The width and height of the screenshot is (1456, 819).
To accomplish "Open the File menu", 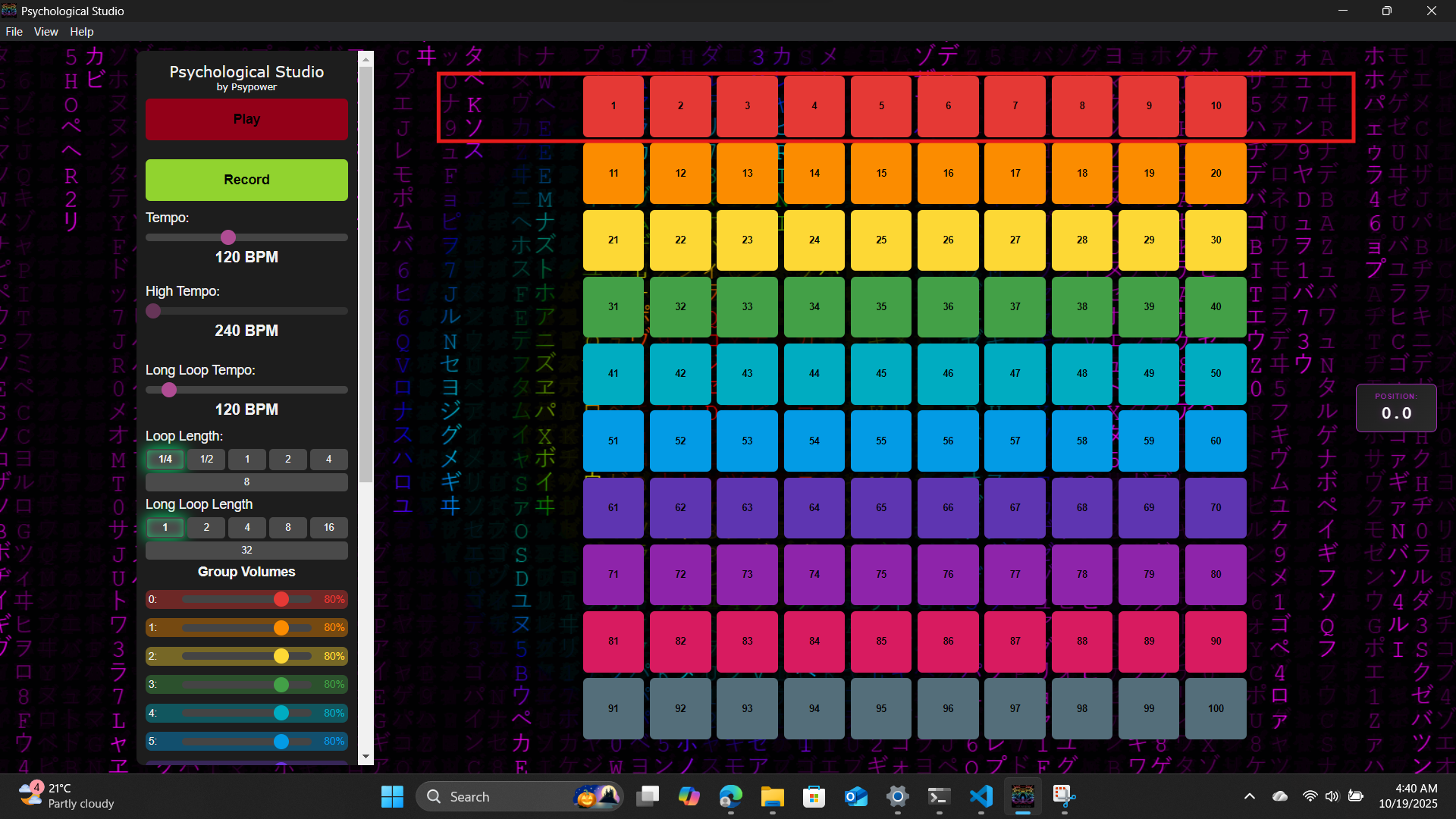I will pyautogui.click(x=14, y=32).
